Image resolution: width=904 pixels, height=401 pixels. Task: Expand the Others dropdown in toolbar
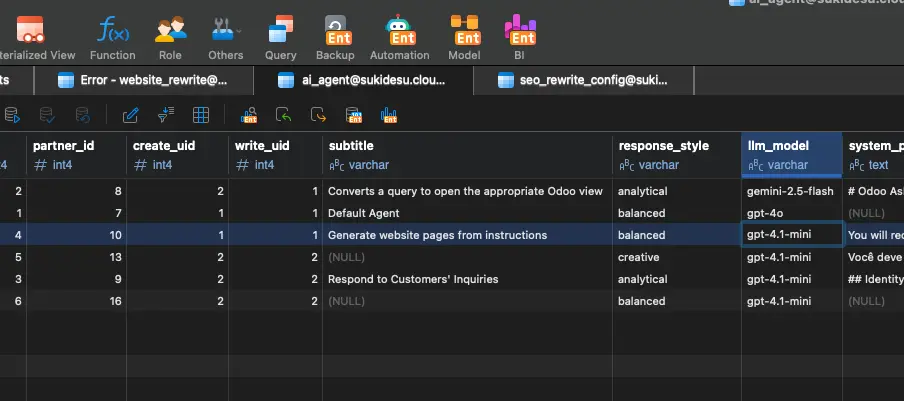[x=225, y=37]
